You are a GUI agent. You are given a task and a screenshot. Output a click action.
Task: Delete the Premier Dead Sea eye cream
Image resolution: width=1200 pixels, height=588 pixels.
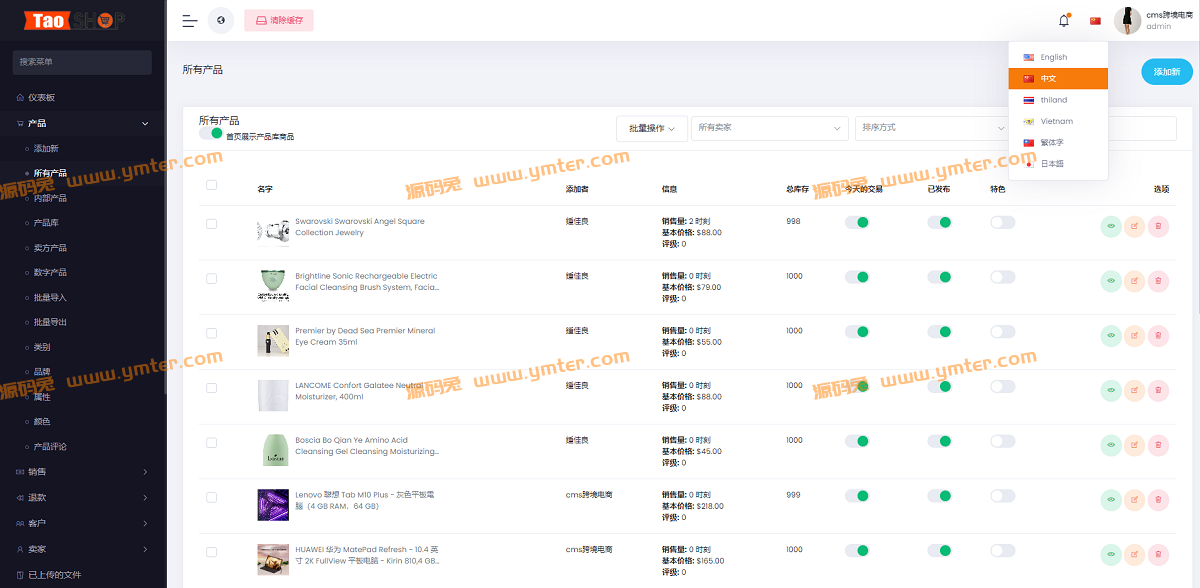1158,336
